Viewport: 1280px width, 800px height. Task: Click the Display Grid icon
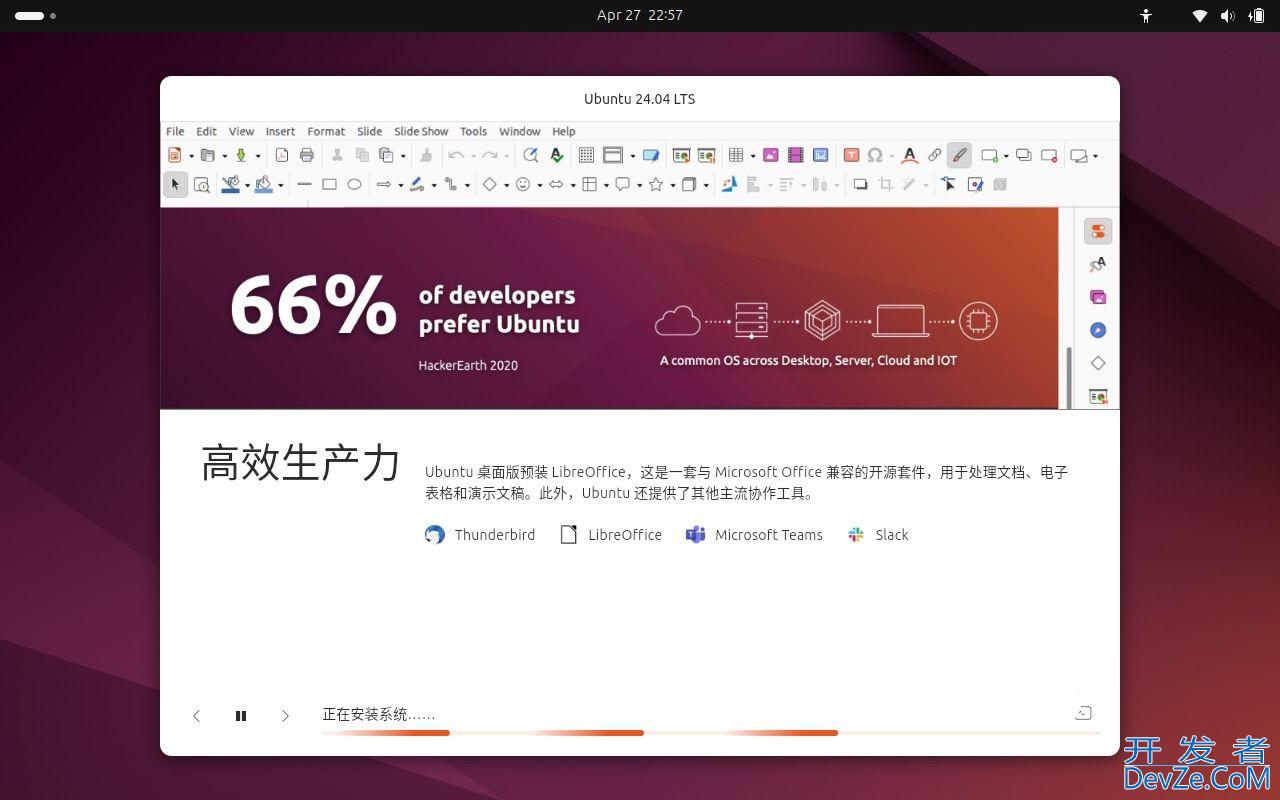coord(586,155)
